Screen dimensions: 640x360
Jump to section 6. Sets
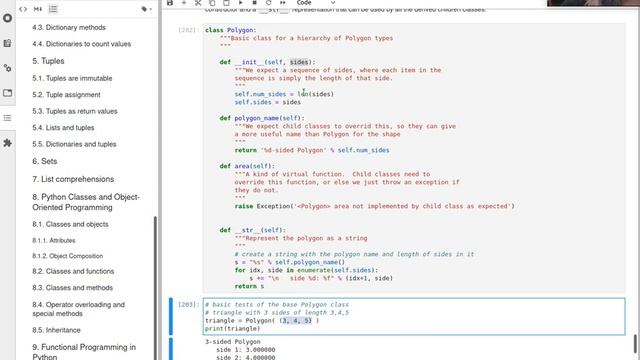[44, 161]
